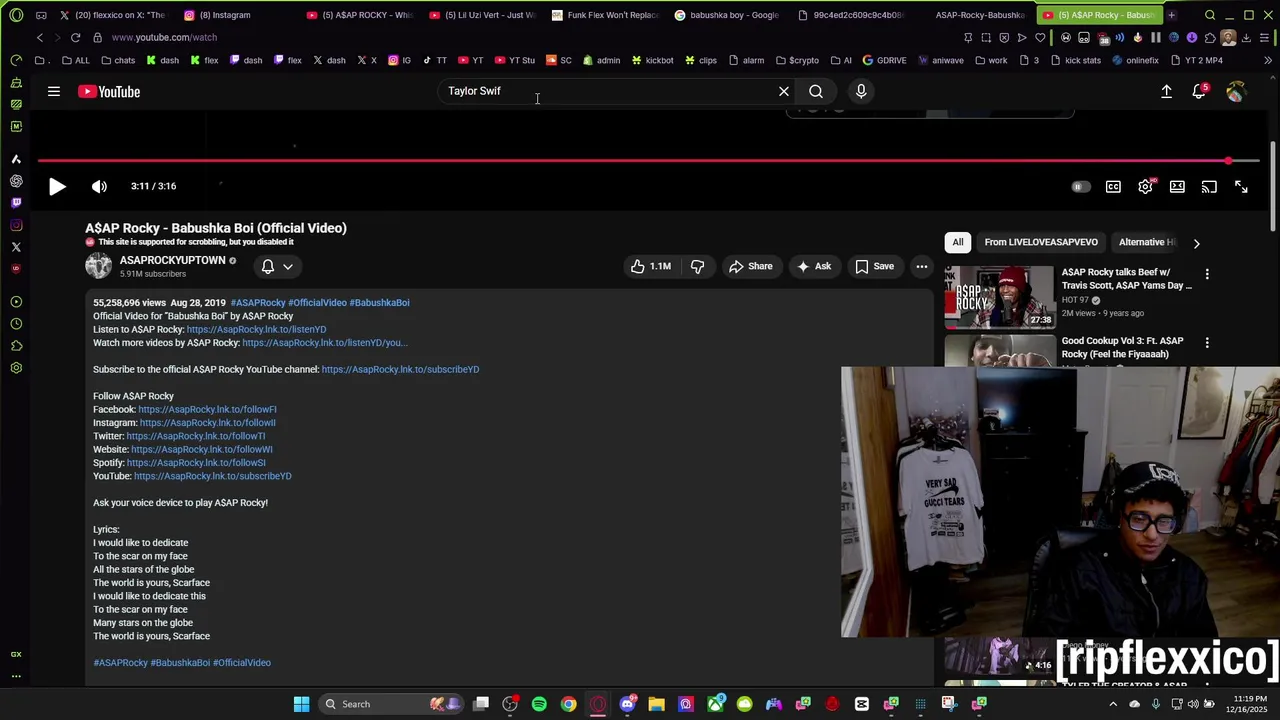The height and width of the screenshot is (720, 1280).
Task: Open Chrome from the taskbar
Action: tap(568, 704)
